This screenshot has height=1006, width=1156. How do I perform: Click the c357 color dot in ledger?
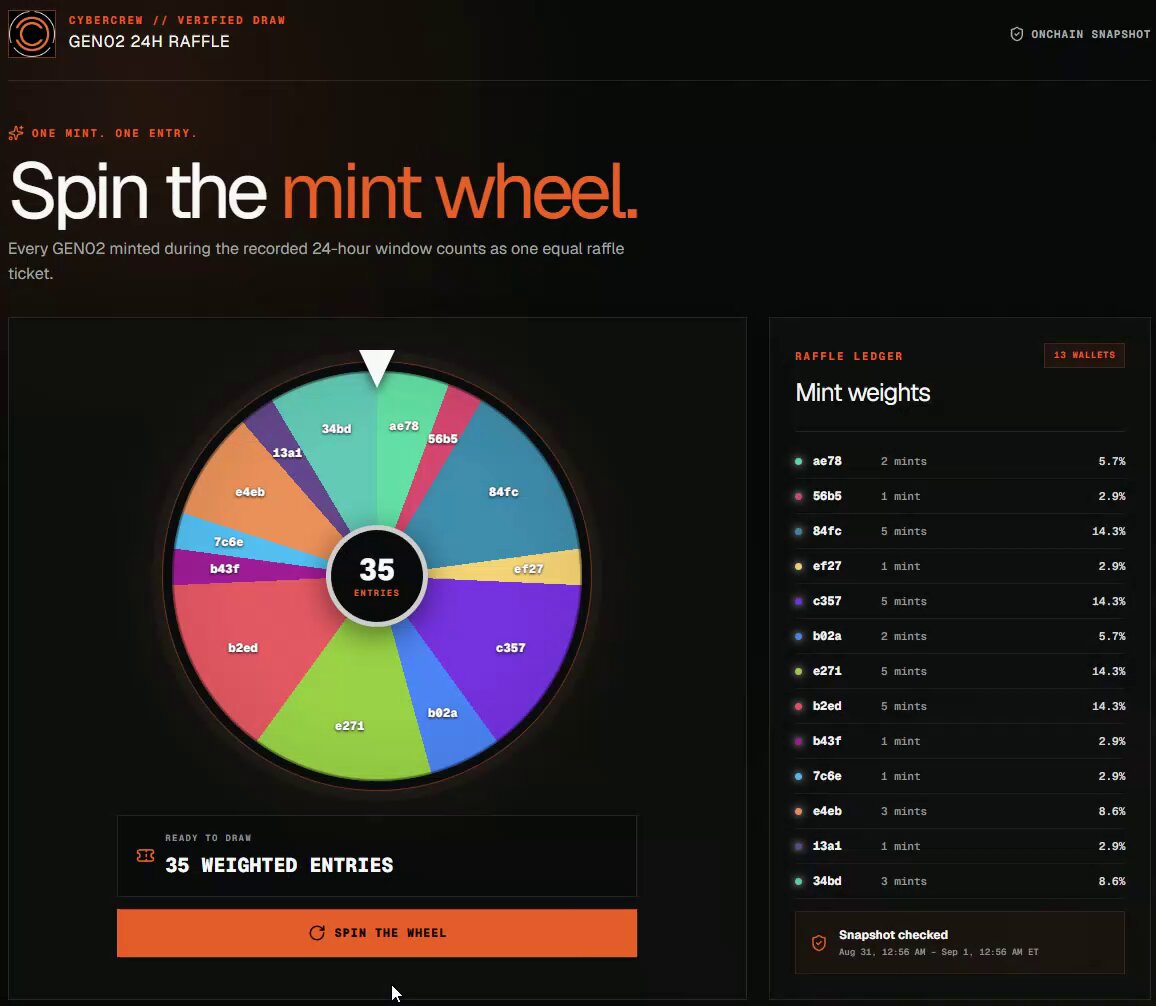coord(798,601)
